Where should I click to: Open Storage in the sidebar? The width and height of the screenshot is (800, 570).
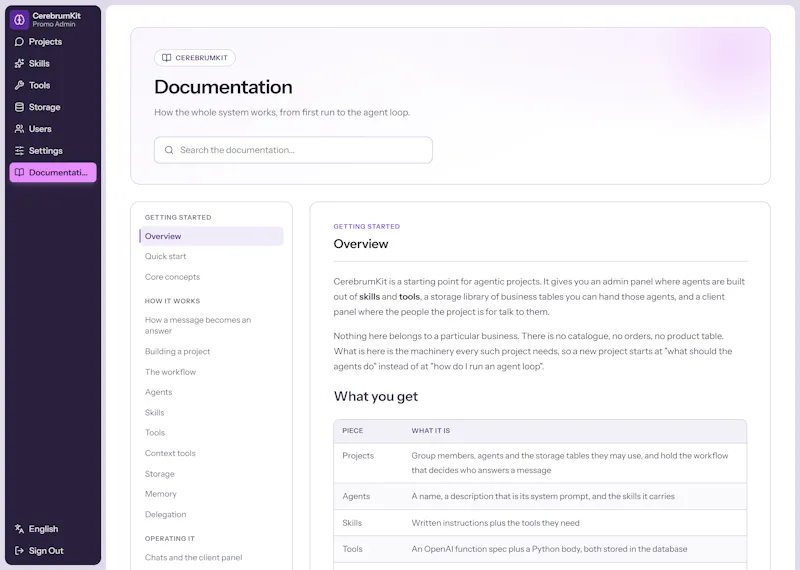click(53, 107)
